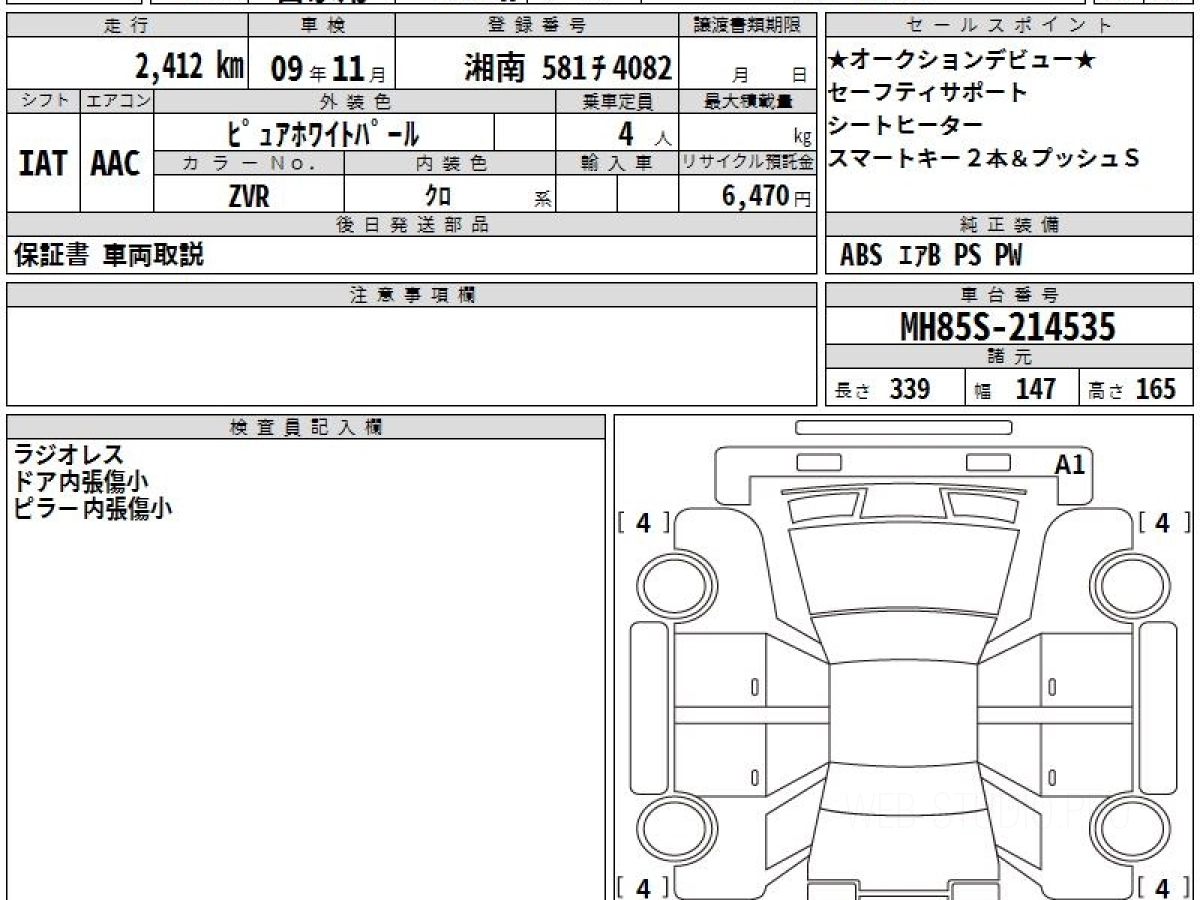The width and height of the screenshot is (1200, 900).
Task: Select the シートヒーター sales point
Action: click(906, 126)
